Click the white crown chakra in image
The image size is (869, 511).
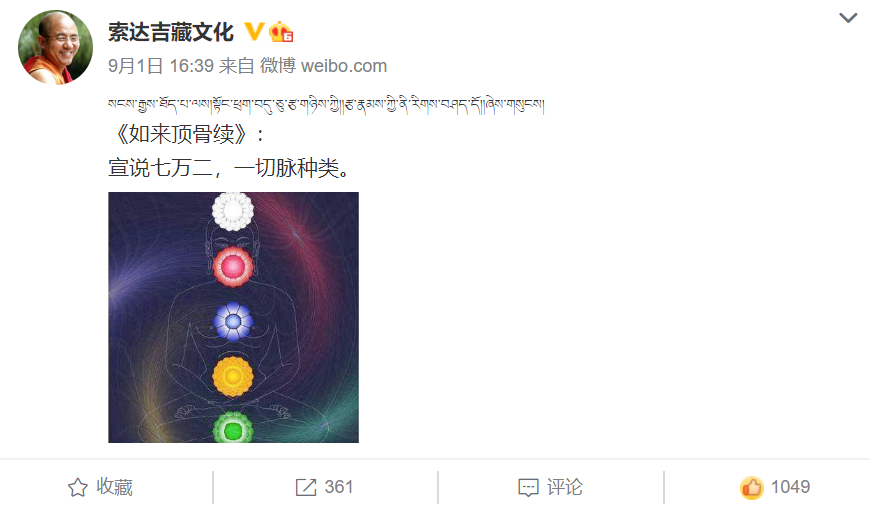[x=233, y=211]
